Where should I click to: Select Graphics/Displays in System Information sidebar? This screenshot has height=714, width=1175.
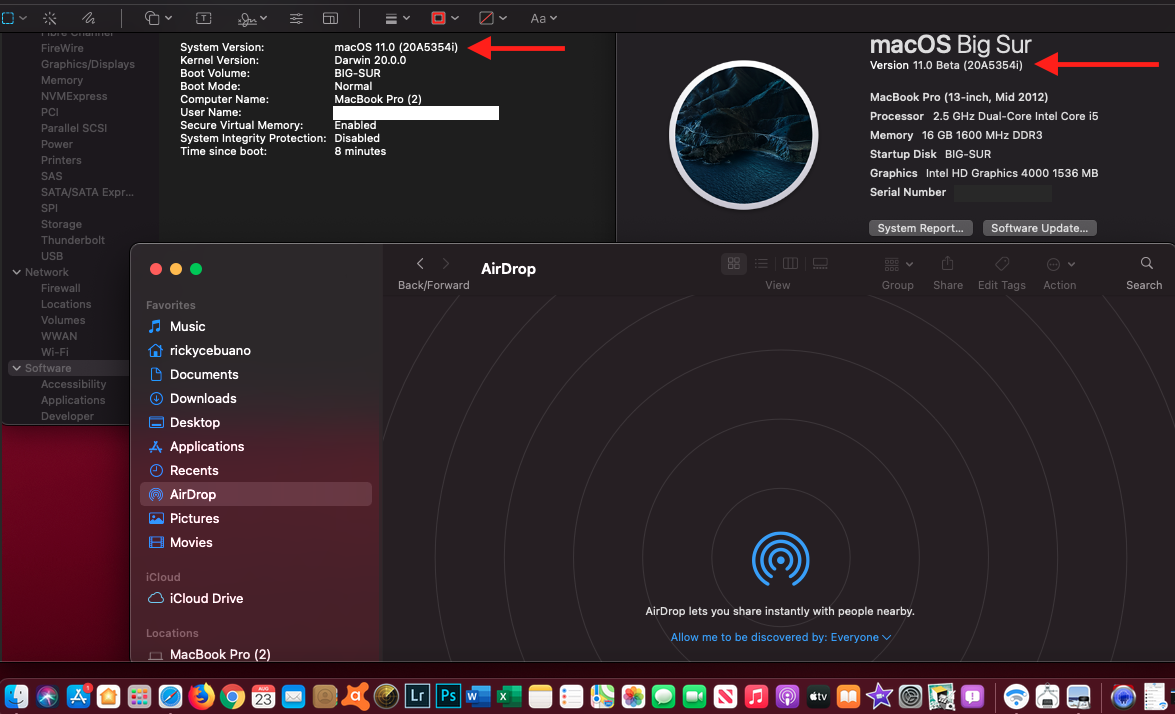pyautogui.click(x=88, y=64)
